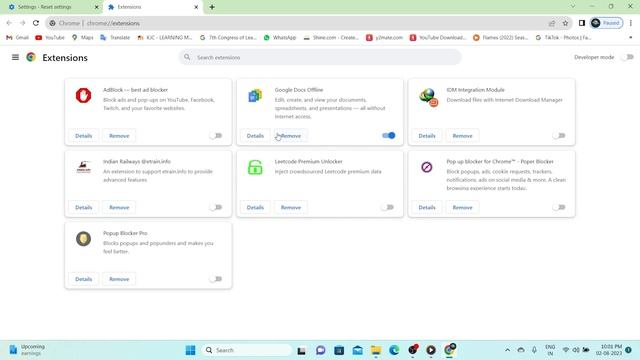The height and width of the screenshot is (360, 640).
Task: Remove the Google Docs Offline extension
Action: tap(291, 136)
